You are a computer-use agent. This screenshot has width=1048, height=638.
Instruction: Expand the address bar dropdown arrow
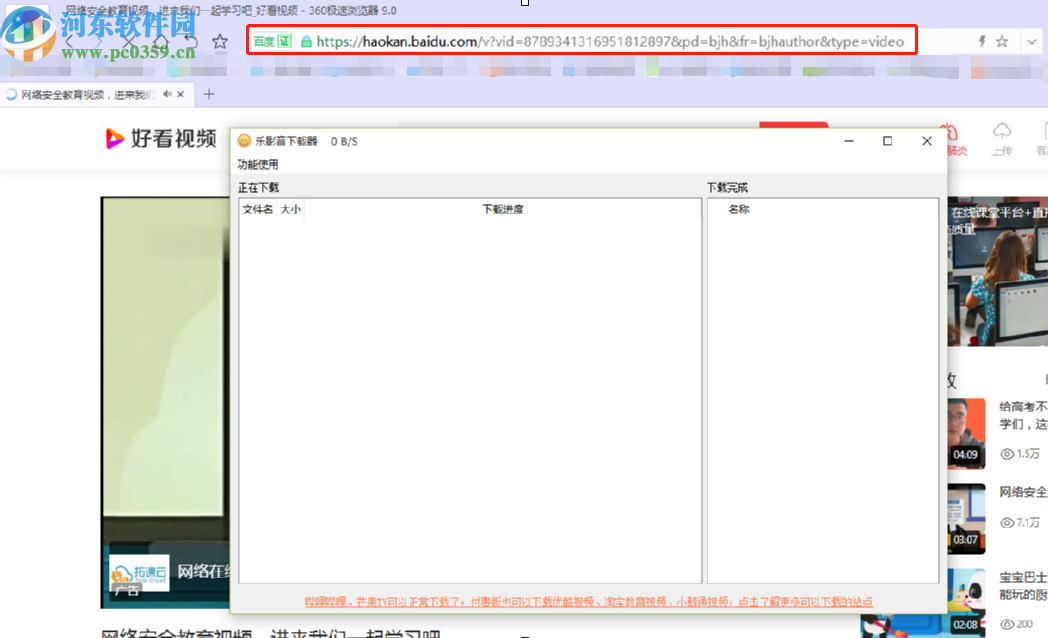(x=1032, y=42)
